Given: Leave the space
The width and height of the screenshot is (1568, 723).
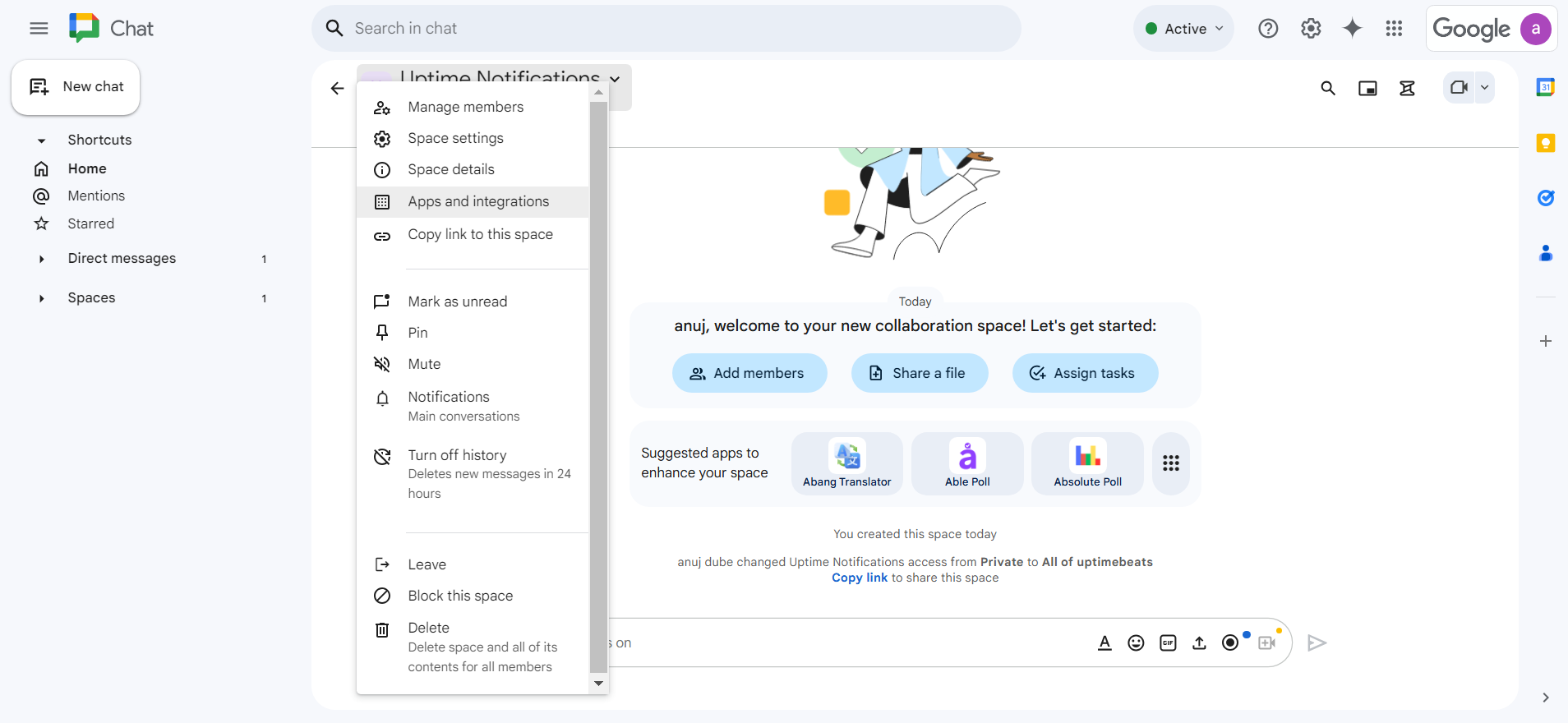Looking at the screenshot, I should pos(473,564).
